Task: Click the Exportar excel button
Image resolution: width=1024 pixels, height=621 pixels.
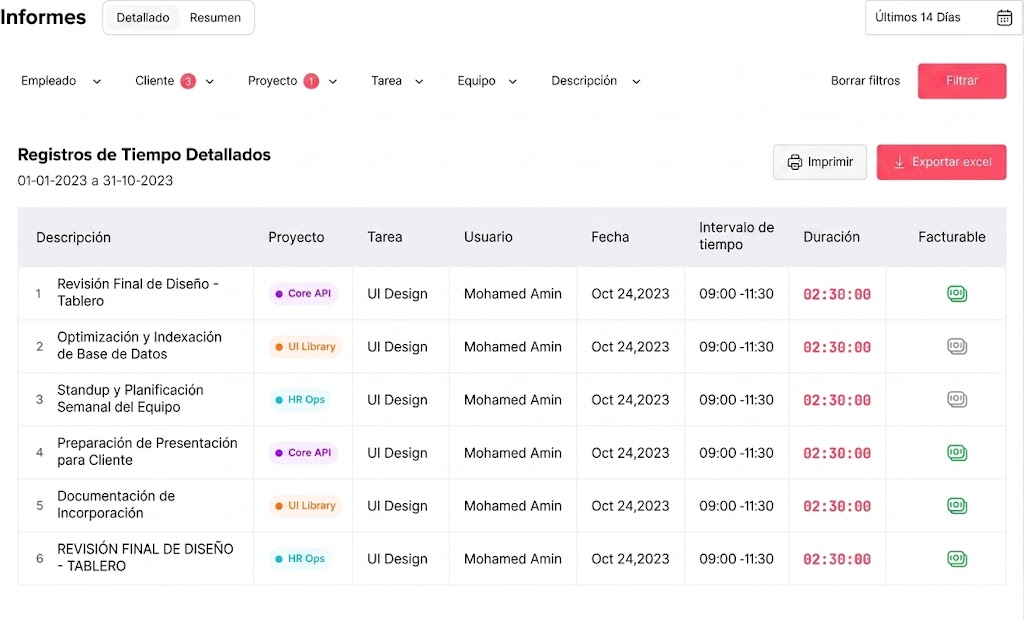Action: 941,162
